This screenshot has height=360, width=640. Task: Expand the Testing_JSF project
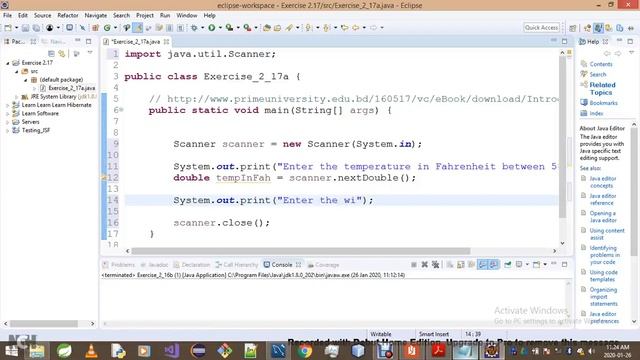pos(8,131)
